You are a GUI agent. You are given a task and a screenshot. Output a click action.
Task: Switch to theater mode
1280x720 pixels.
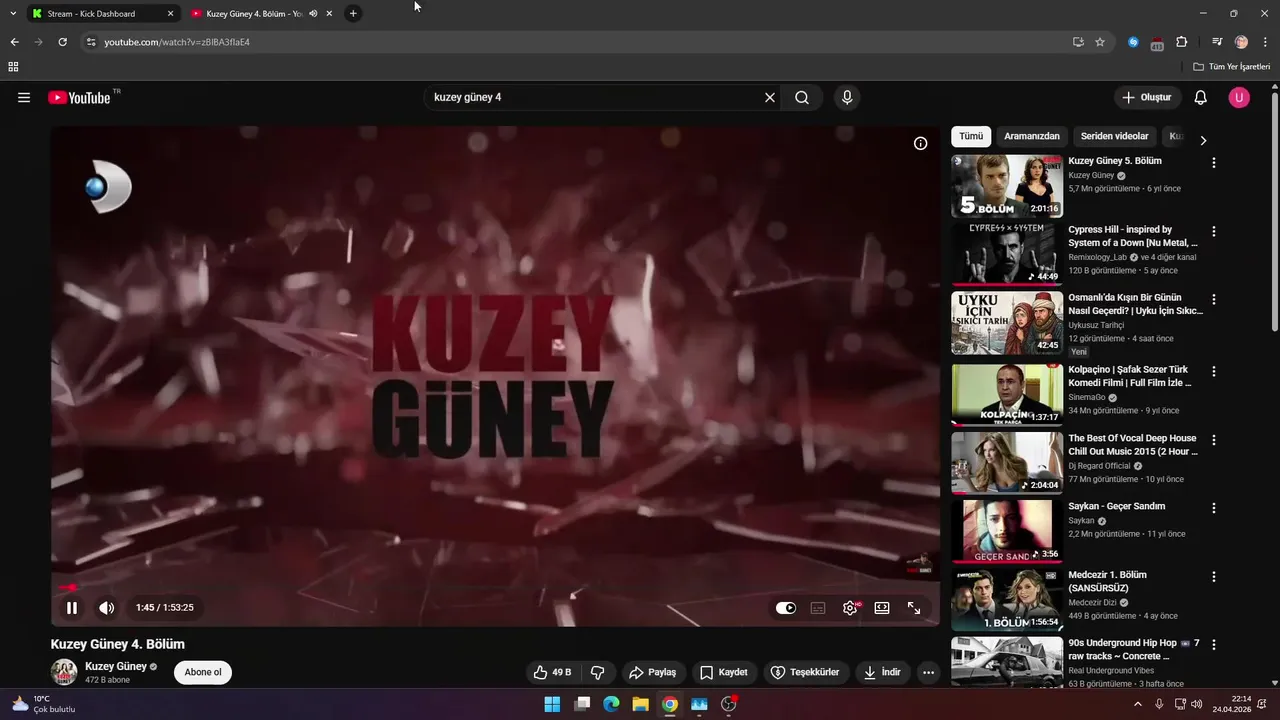click(882, 607)
